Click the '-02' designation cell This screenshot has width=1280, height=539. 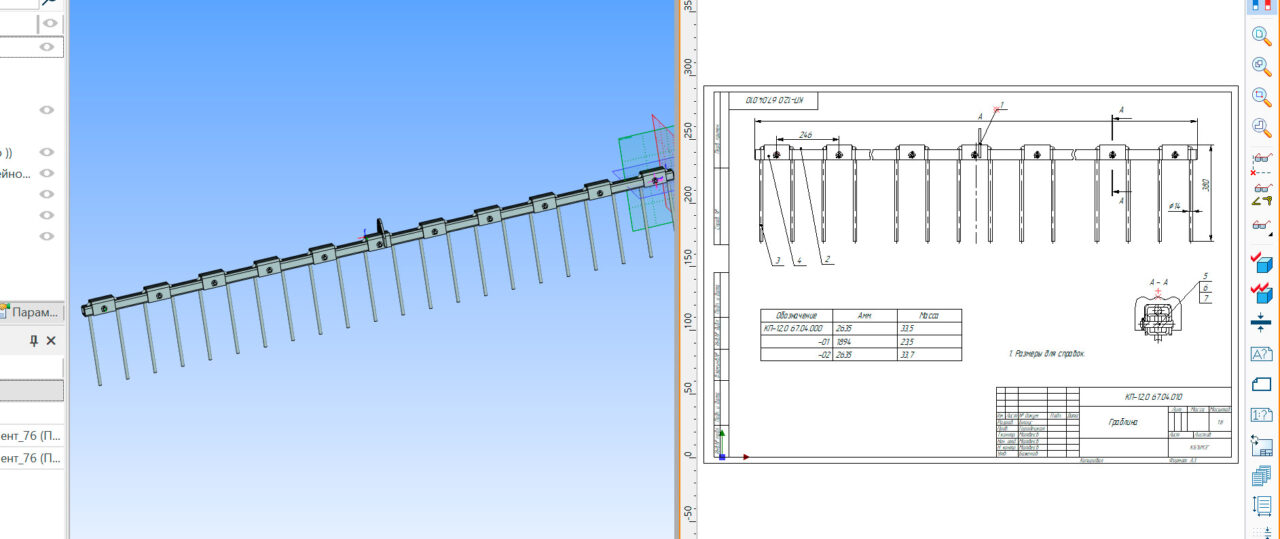(795, 354)
